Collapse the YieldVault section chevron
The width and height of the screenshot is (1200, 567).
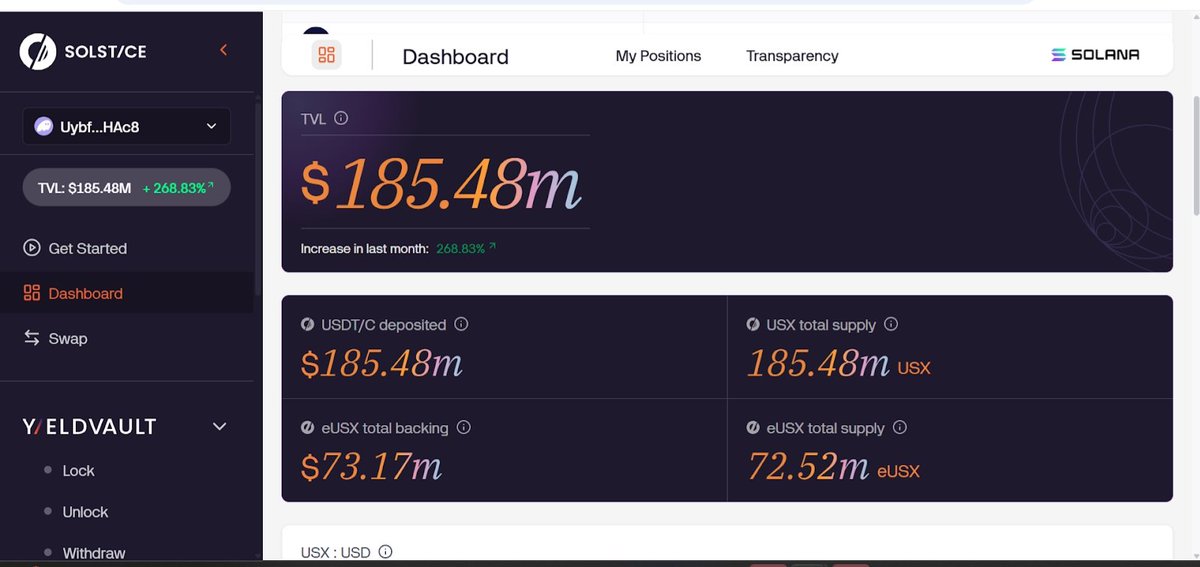pyautogui.click(x=220, y=427)
